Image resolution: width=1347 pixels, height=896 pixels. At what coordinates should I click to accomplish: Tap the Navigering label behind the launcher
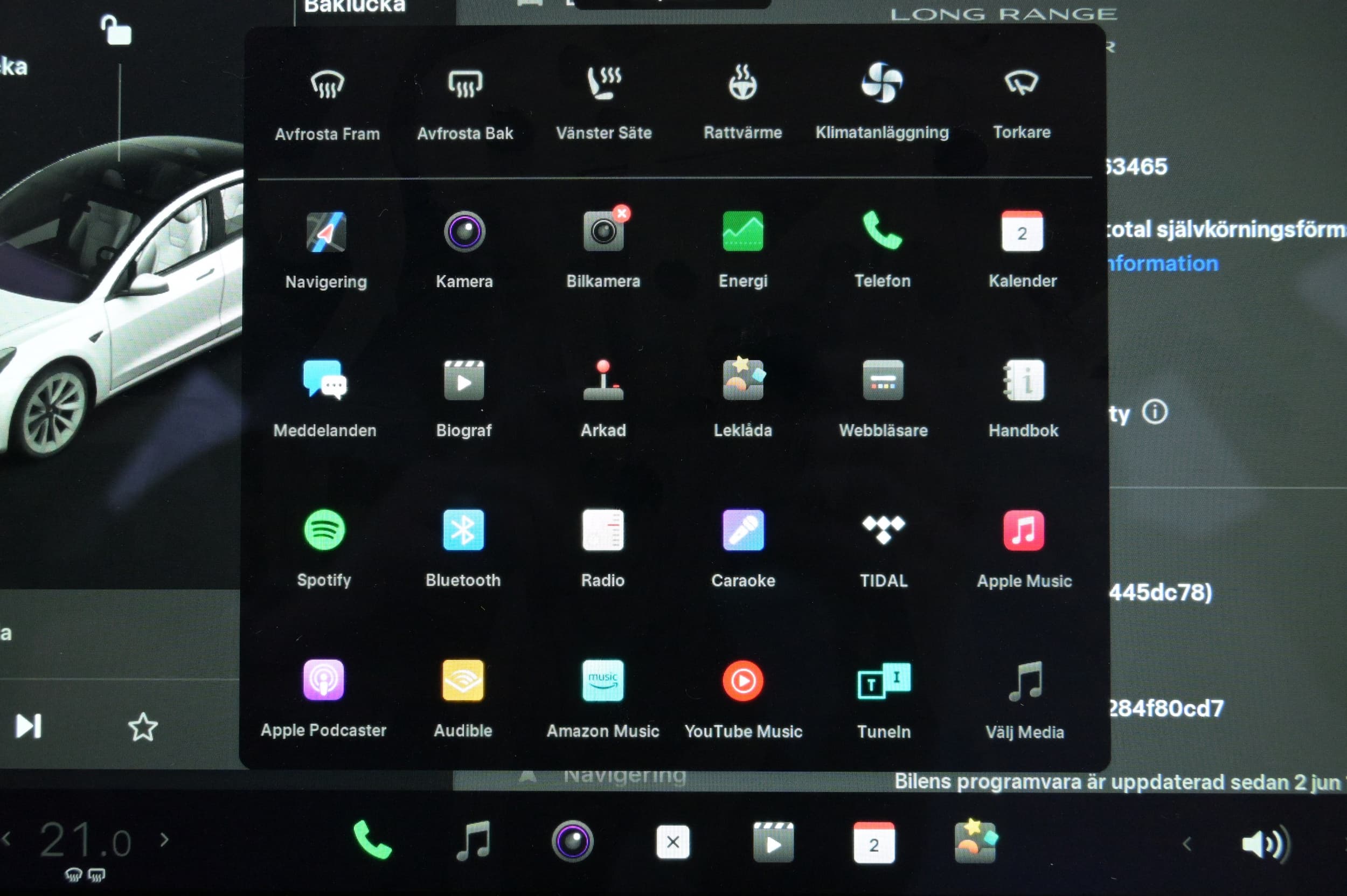pyautogui.click(x=624, y=776)
